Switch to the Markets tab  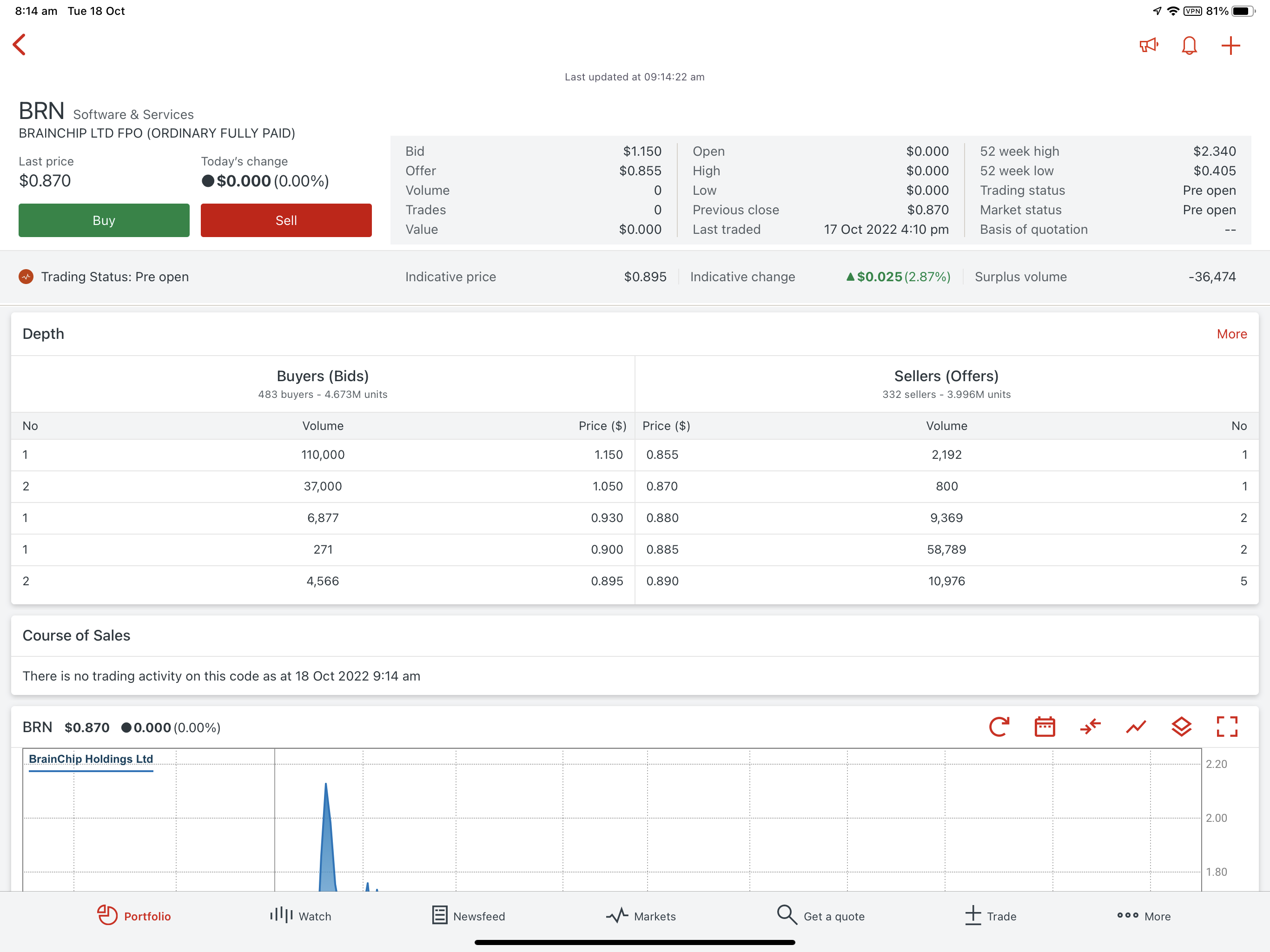tap(641, 916)
